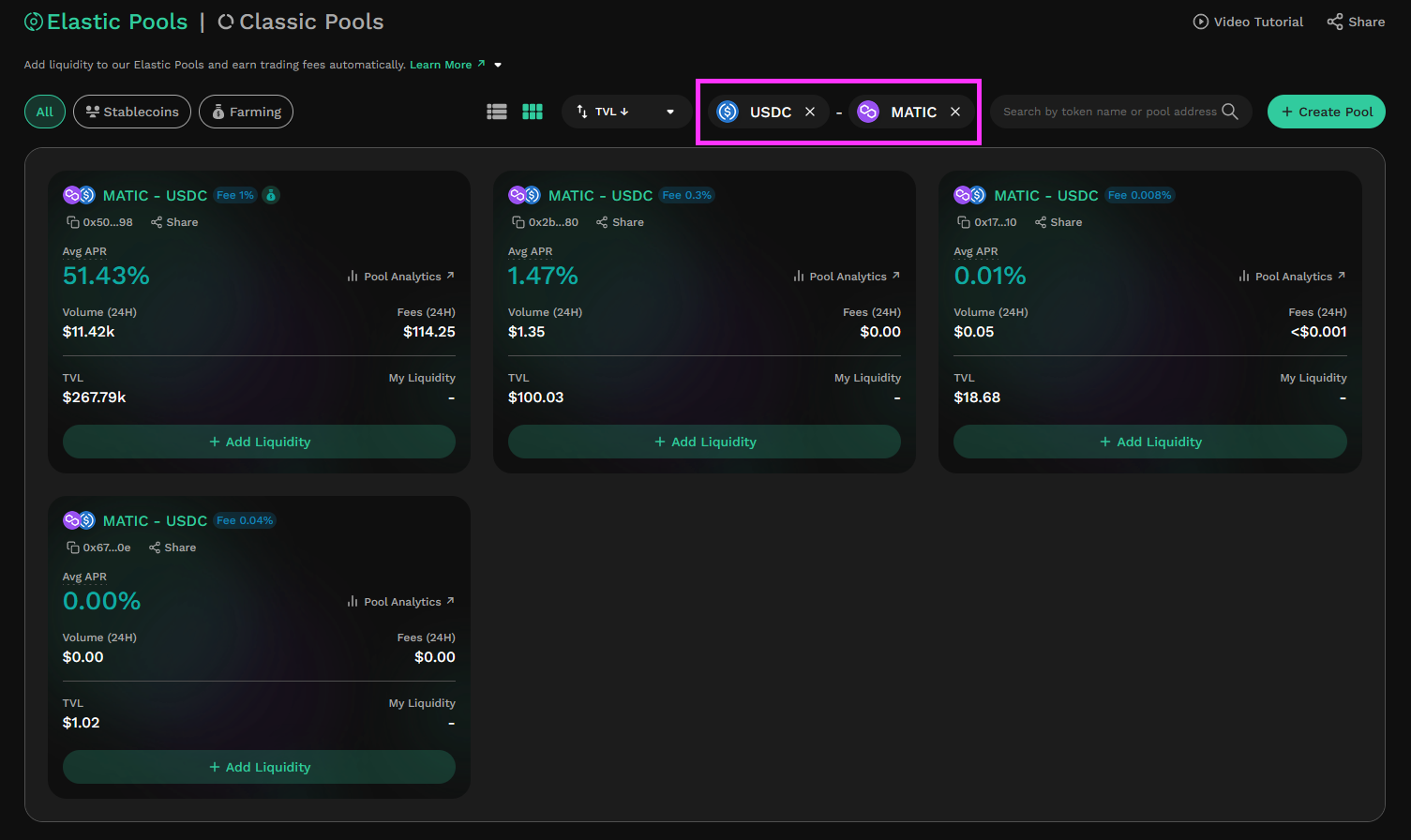
Task: Click the Fee 0.3% badge
Action: 687,195
